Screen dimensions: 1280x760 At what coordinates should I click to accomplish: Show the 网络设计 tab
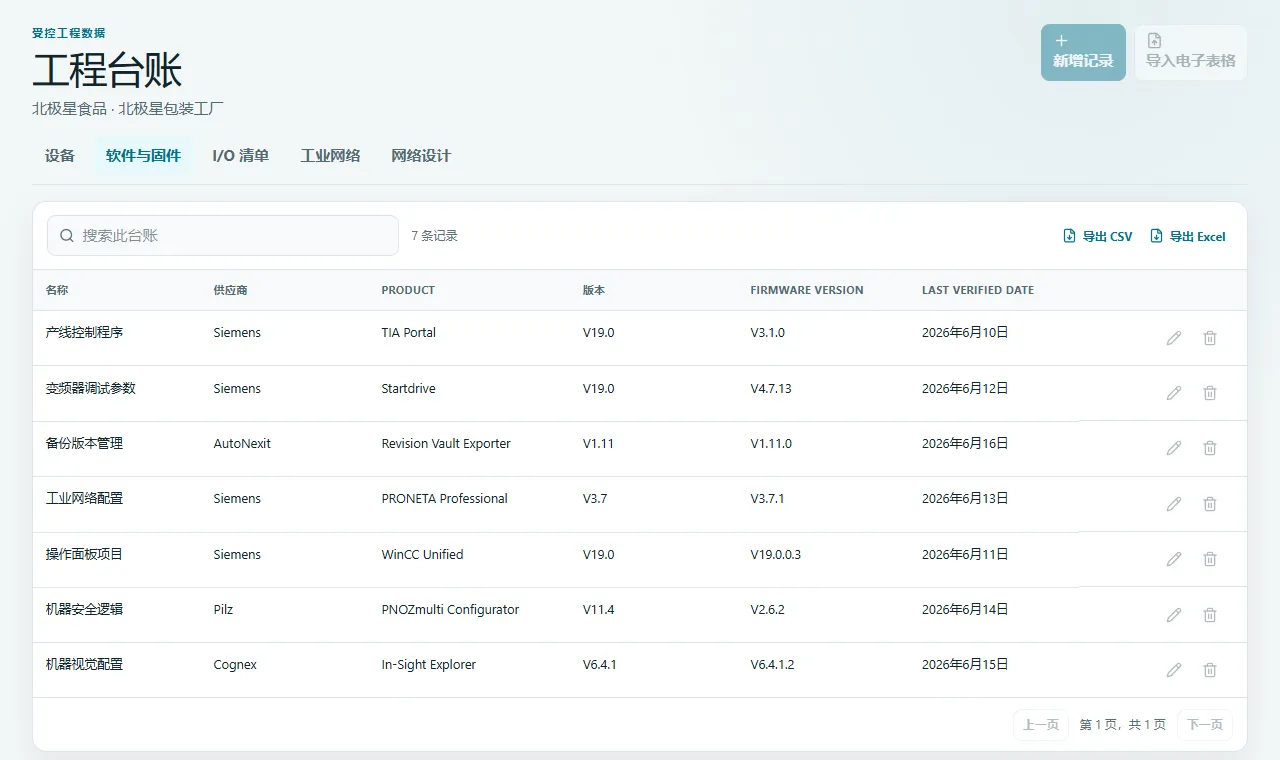(x=421, y=156)
